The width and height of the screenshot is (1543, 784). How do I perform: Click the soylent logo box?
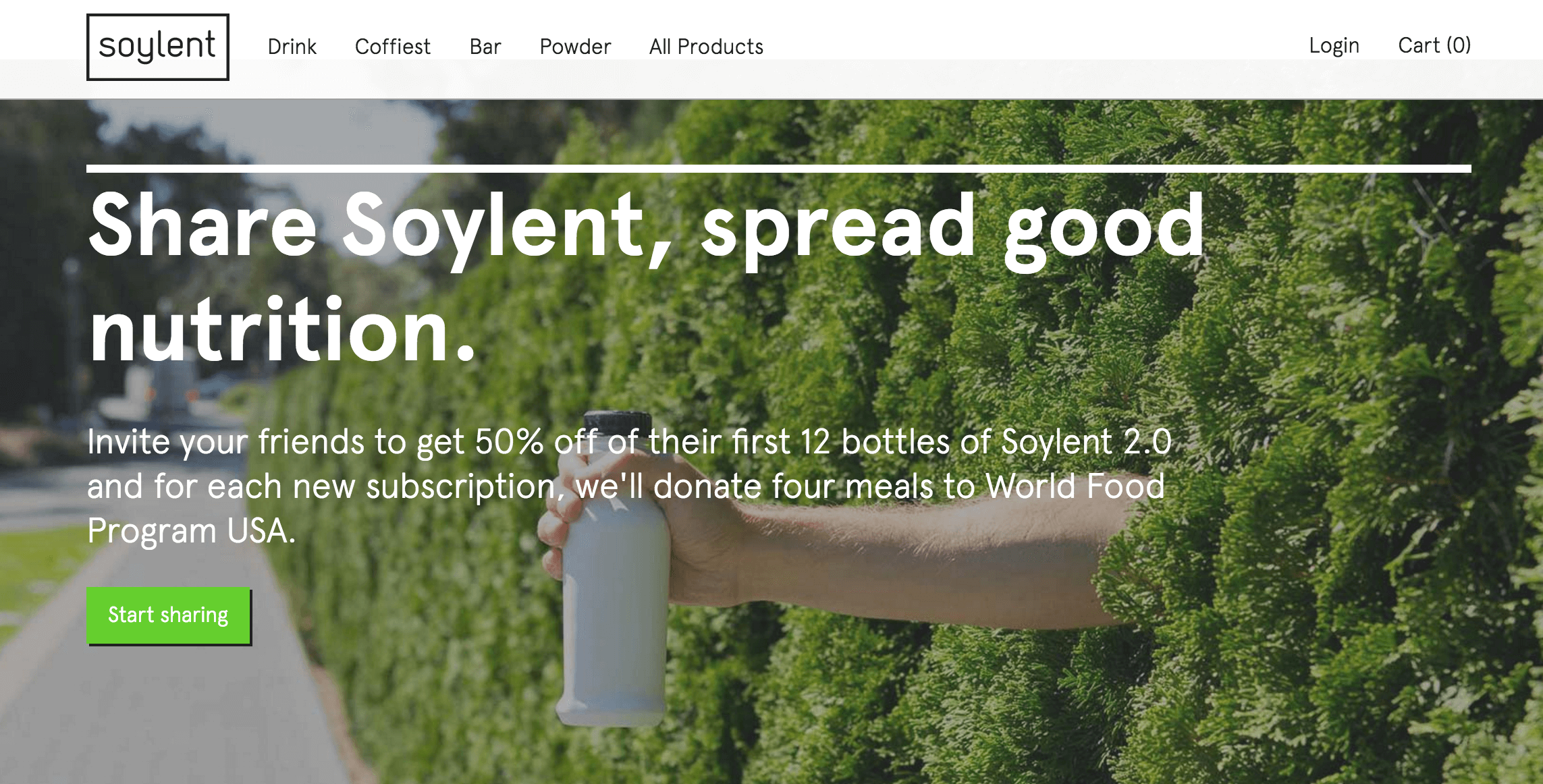click(x=158, y=47)
